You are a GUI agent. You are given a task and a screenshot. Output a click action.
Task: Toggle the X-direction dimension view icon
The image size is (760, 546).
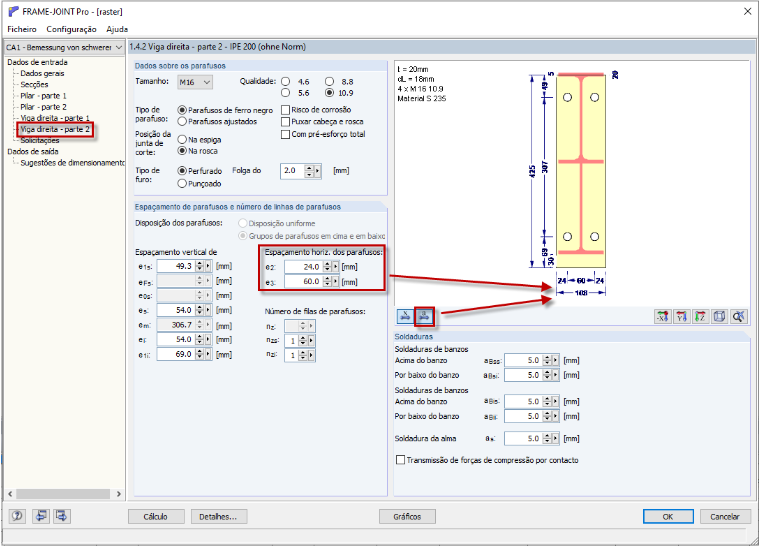405,317
